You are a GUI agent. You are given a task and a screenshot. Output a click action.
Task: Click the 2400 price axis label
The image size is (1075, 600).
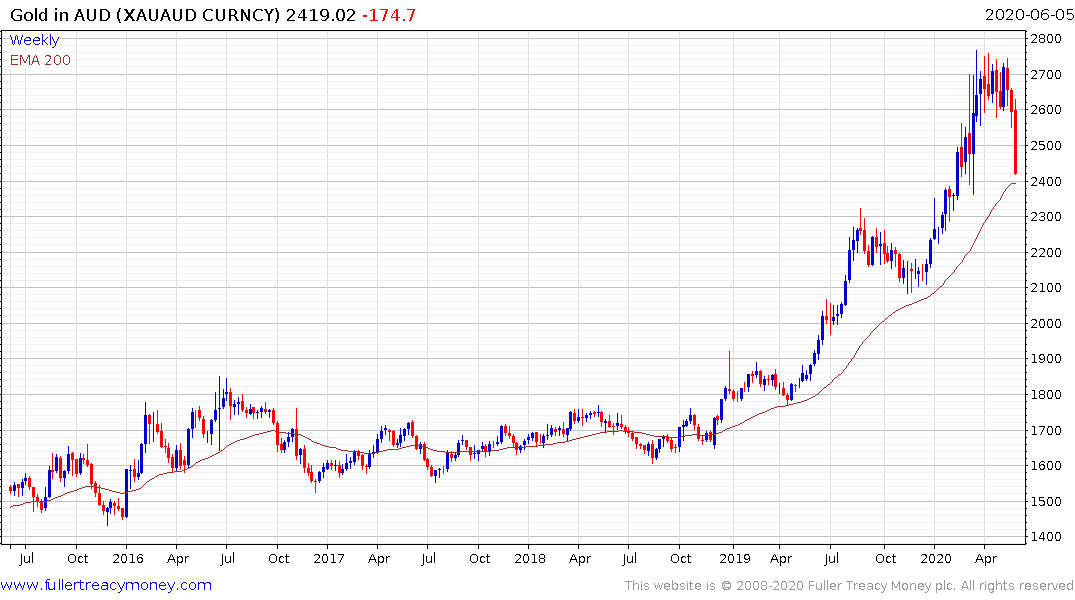tap(1046, 181)
